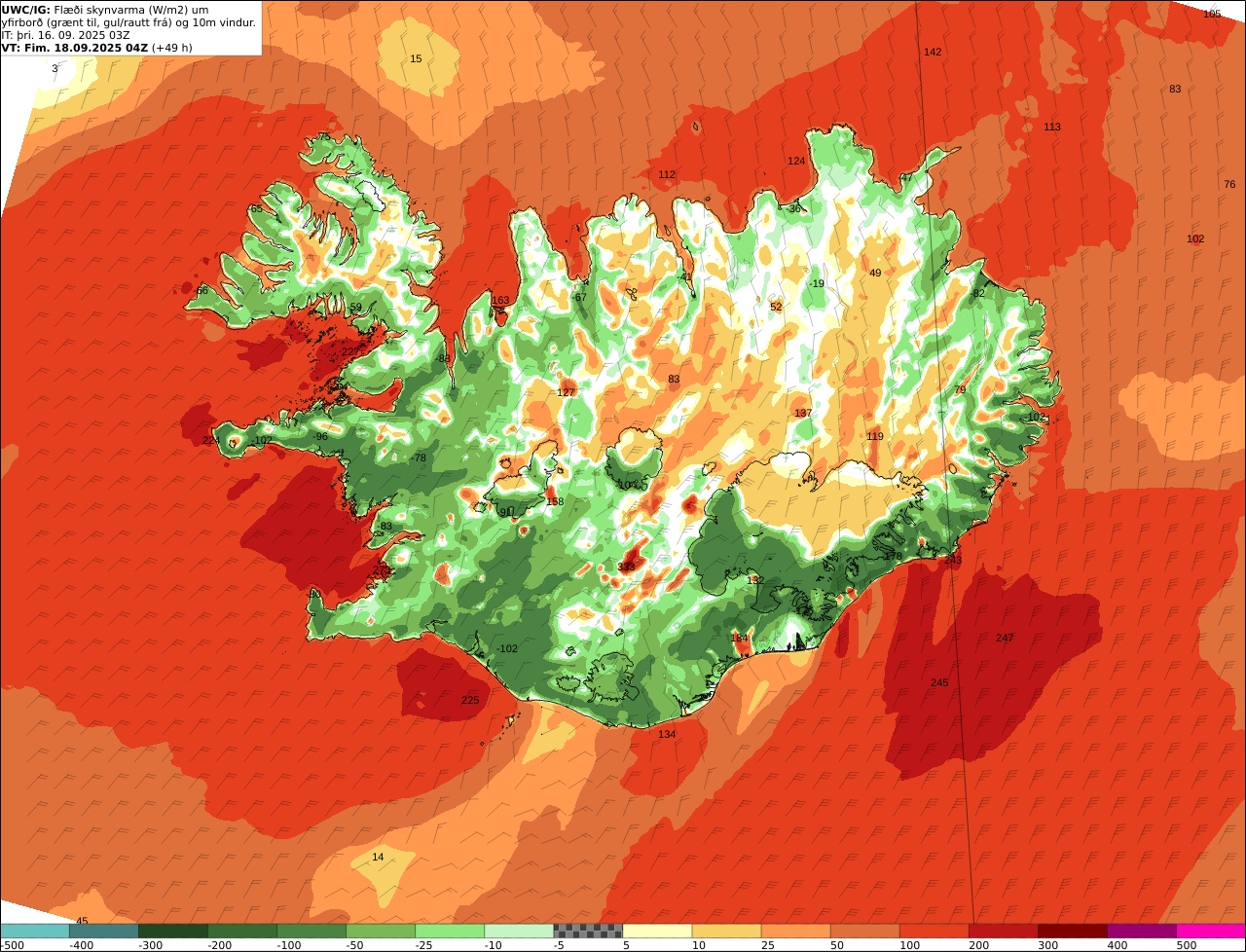Image resolution: width=1246 pixels, height=952 pixels.
Task: Click the -400 to -300 teal legend swatch
Action: pyautogui.click(x=103, y=931)
